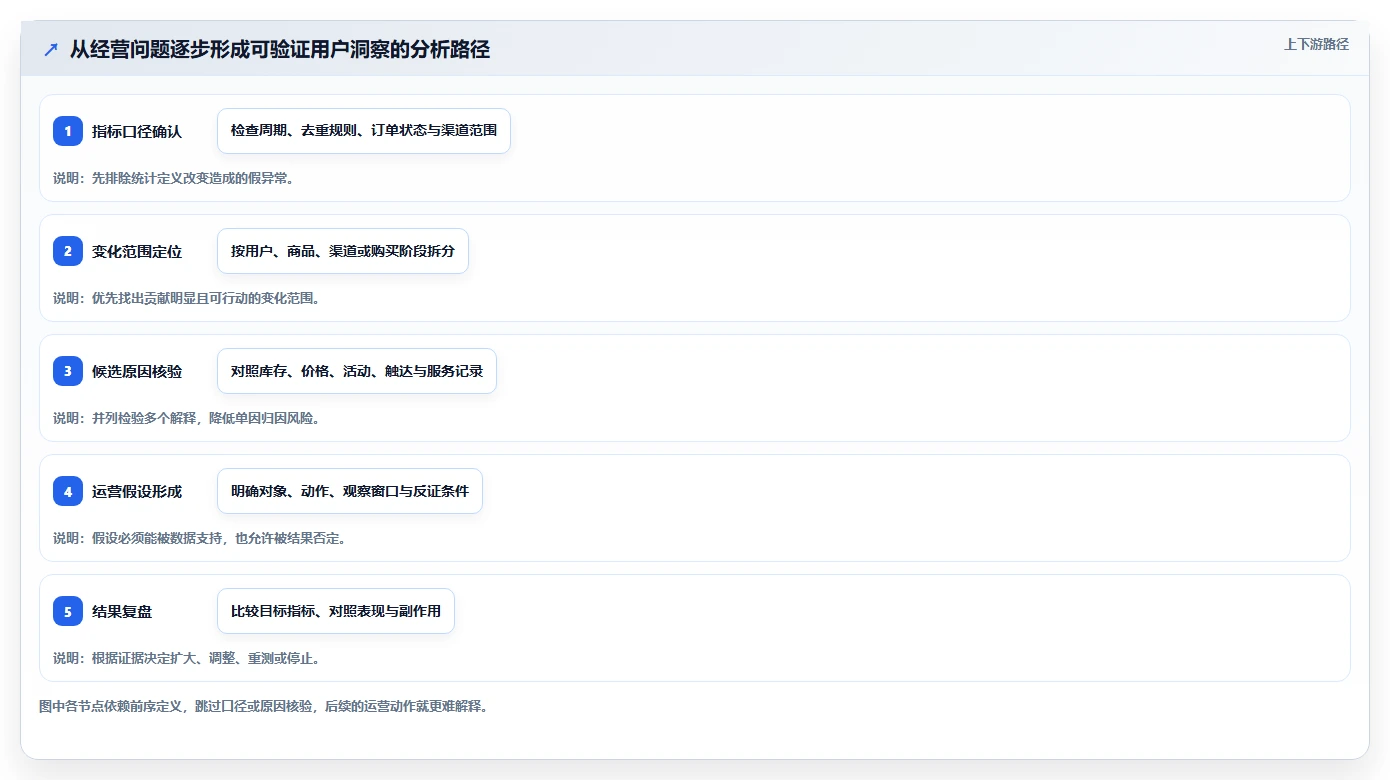Screen dimensions: 1390x780
Task: Click the page title 从经营问题逐步形成可验证用户洞察的分析路径
Action: (280, 49)
